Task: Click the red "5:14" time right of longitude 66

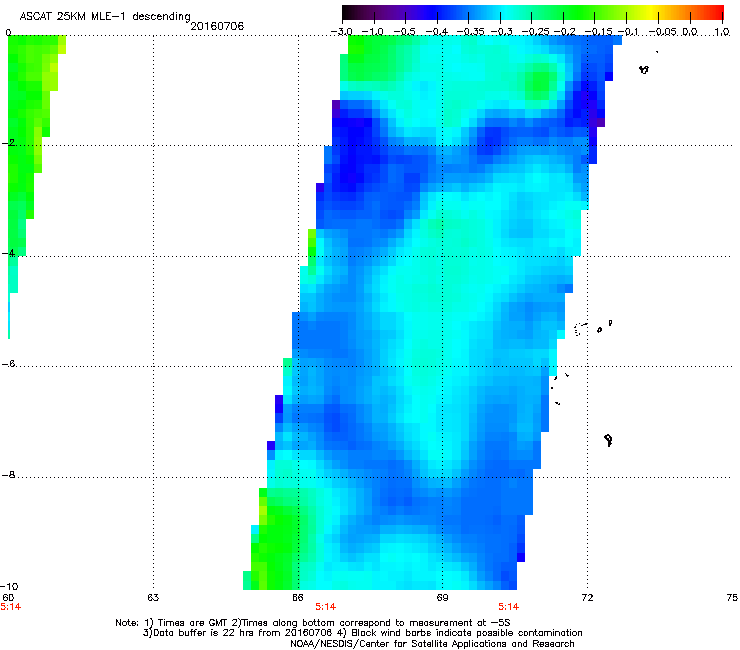Action: (x=326, y=607)
